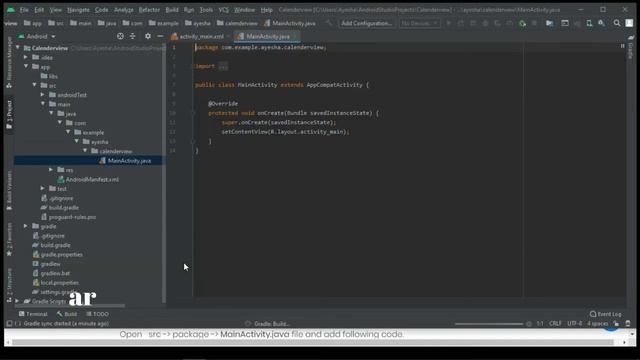The height and width of the screenshot is (360, 640).
Task: Click the Gradle Build progress bar
Action: tap(489, 324)
